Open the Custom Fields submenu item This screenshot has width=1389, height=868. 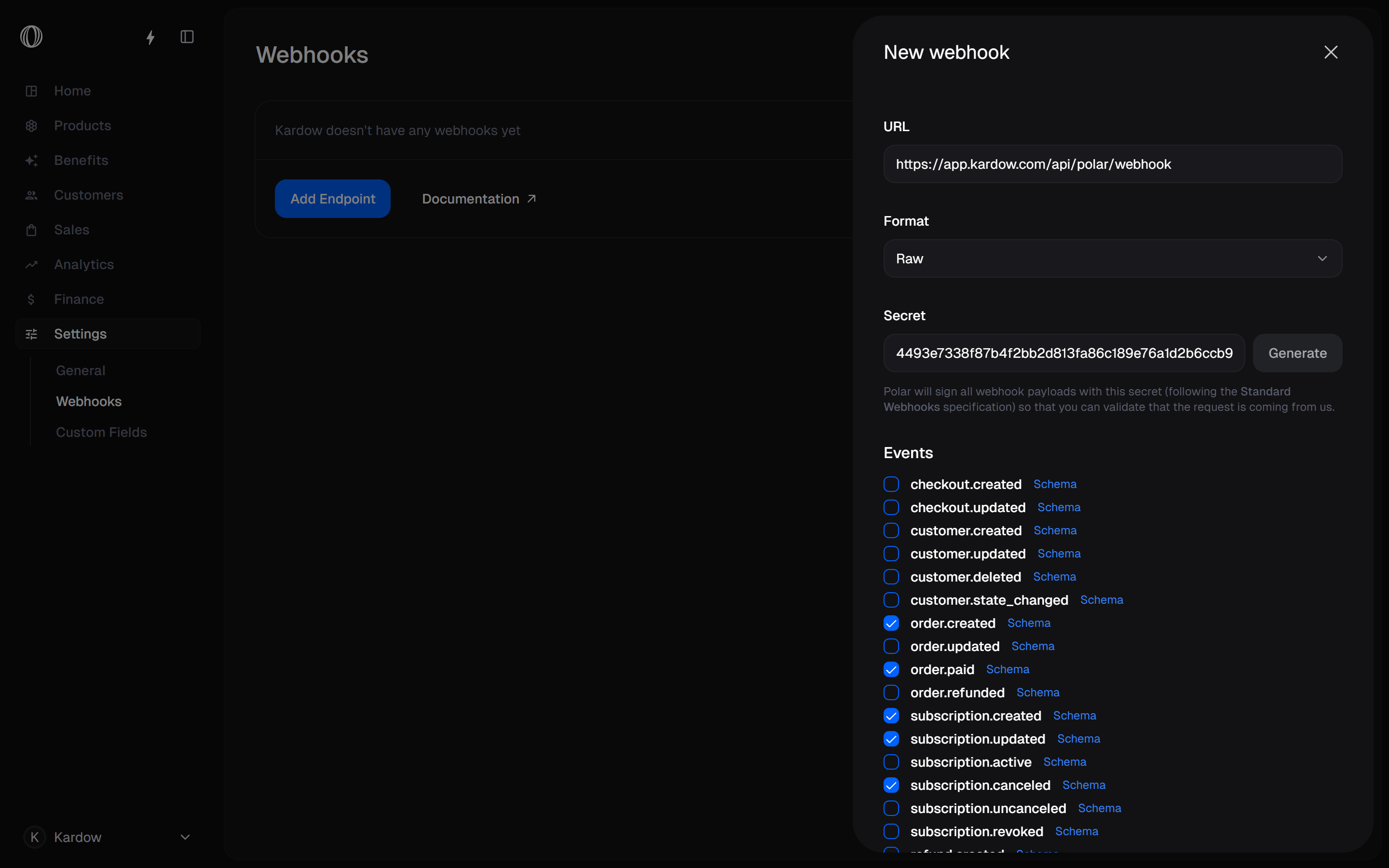pos(101,432)
